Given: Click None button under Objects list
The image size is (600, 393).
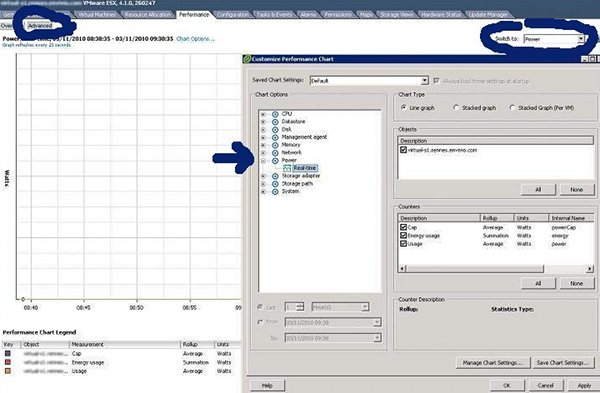Looking at the screenshot, I should point(577,189).
